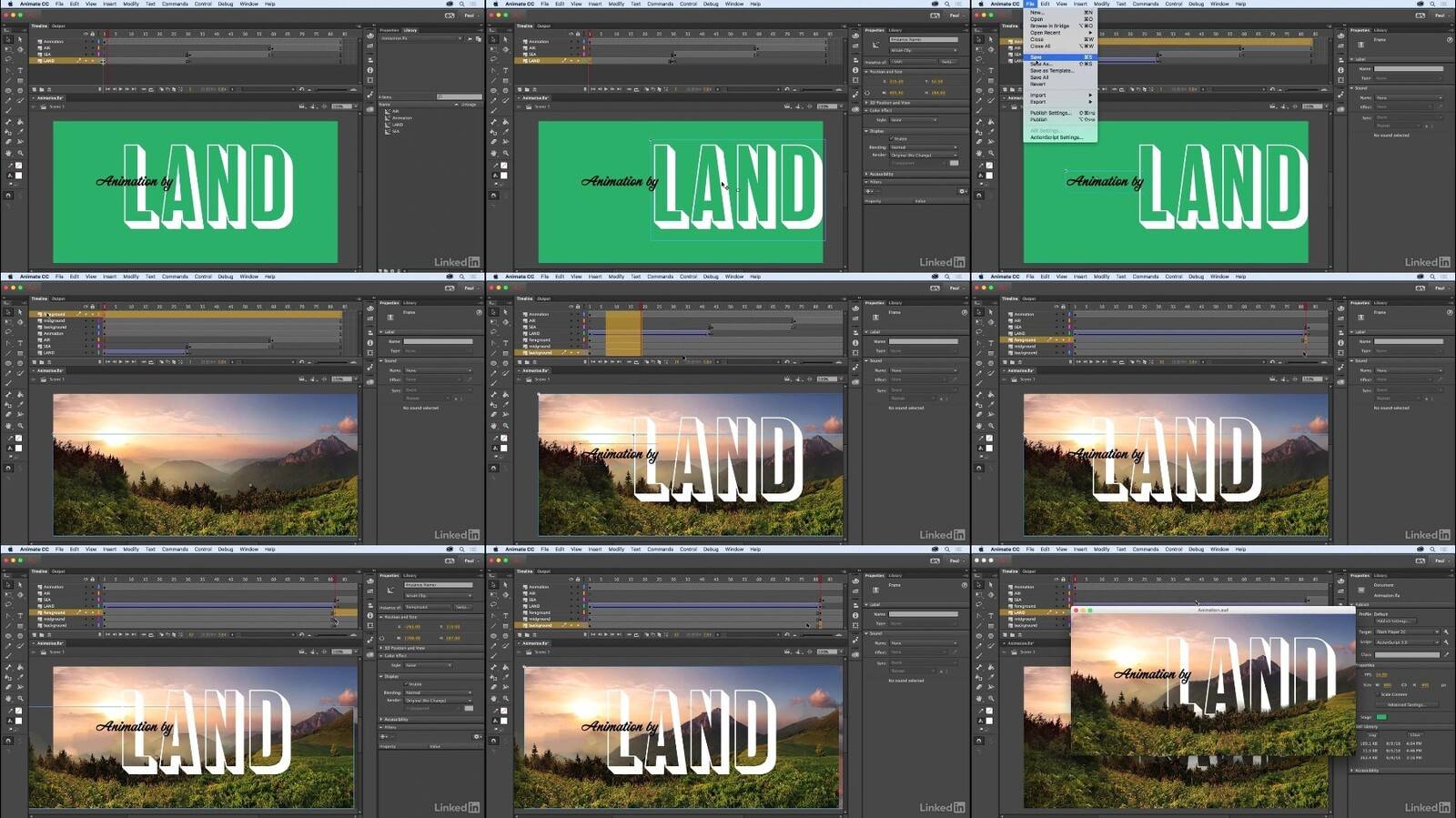Select Rectangle tool in frame showing Library list
Viewport: 1456px width, 818px height.
tap(20, 81)
